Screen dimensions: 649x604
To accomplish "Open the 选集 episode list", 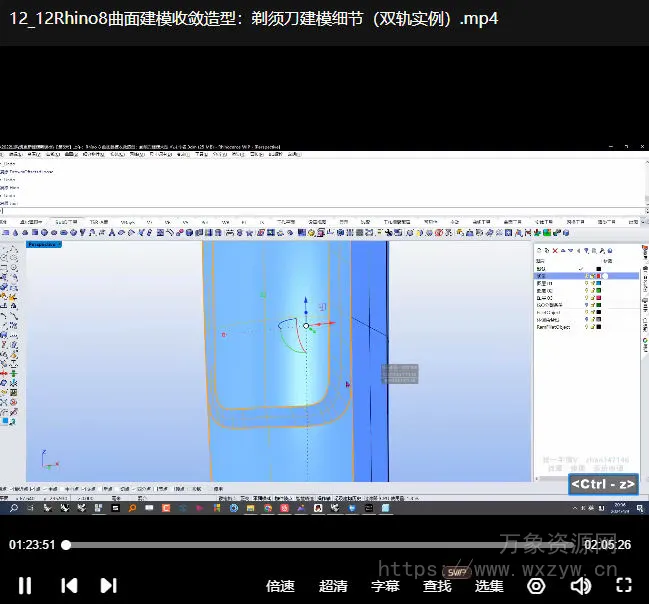I will [489, 586].
